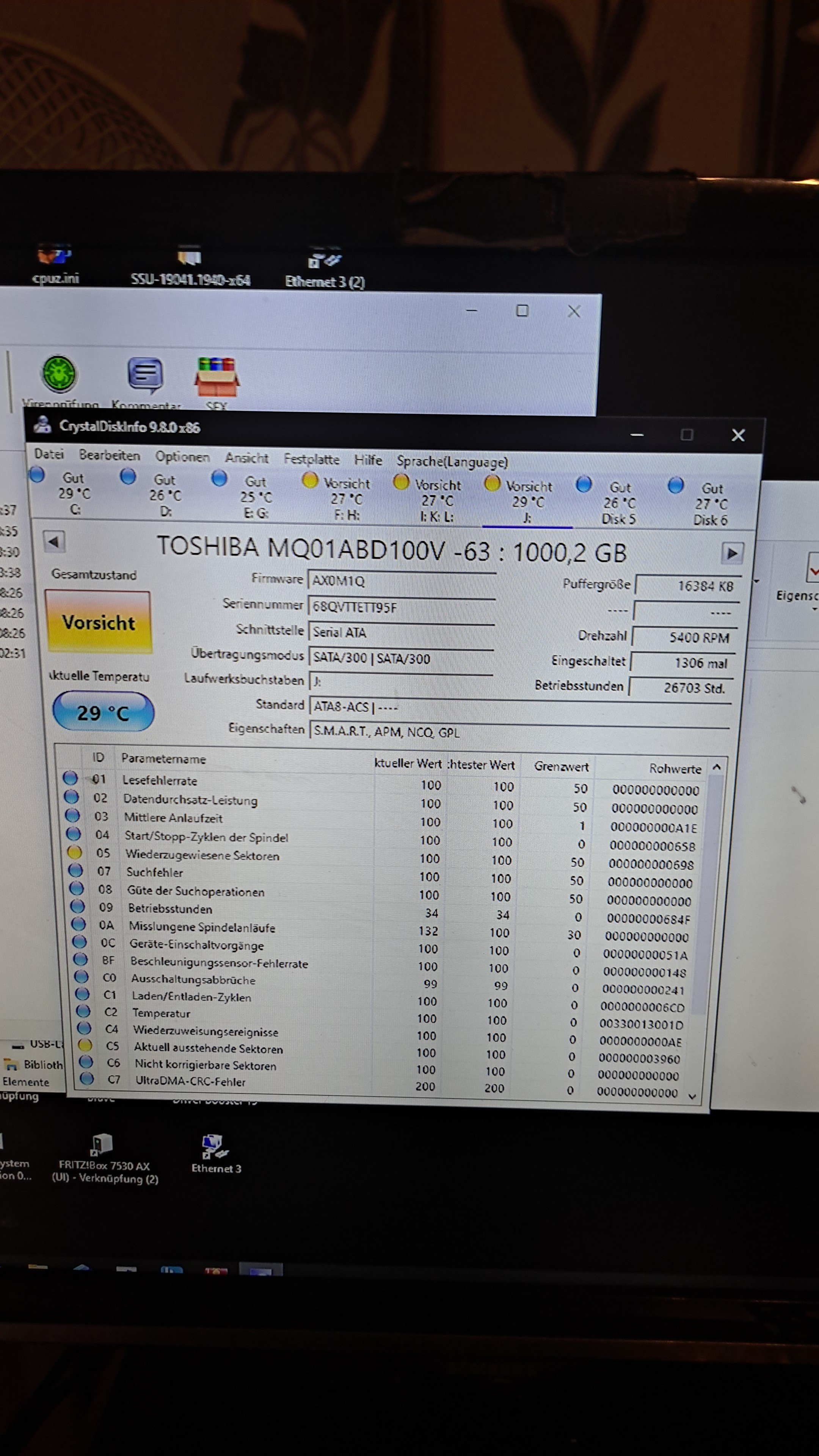This screenshot has width=819, height=1456.
Task: Click status dot for Geräte-Einschaltvorgänge
Action: (x=79, y=941)
